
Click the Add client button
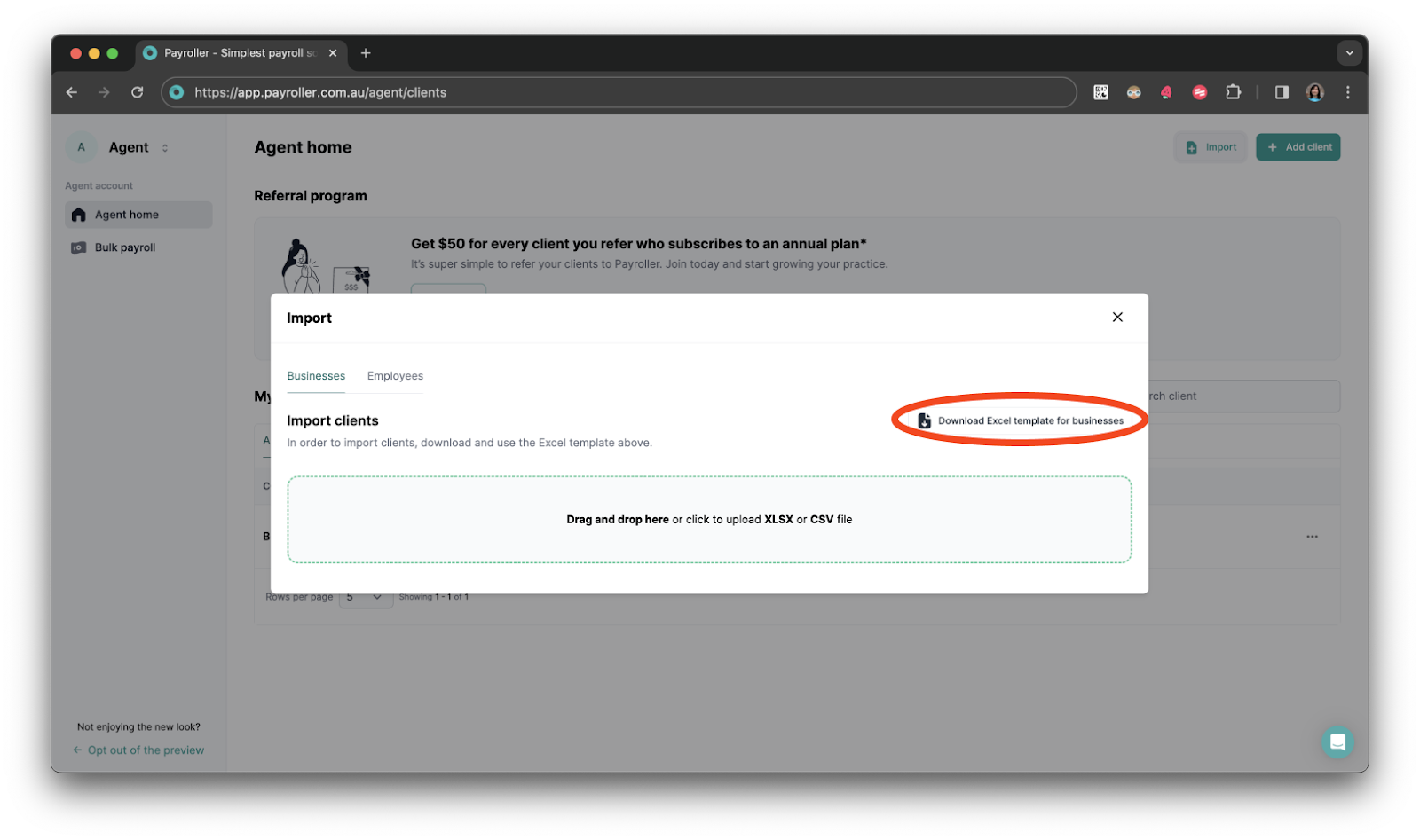tap(1298, 147)
